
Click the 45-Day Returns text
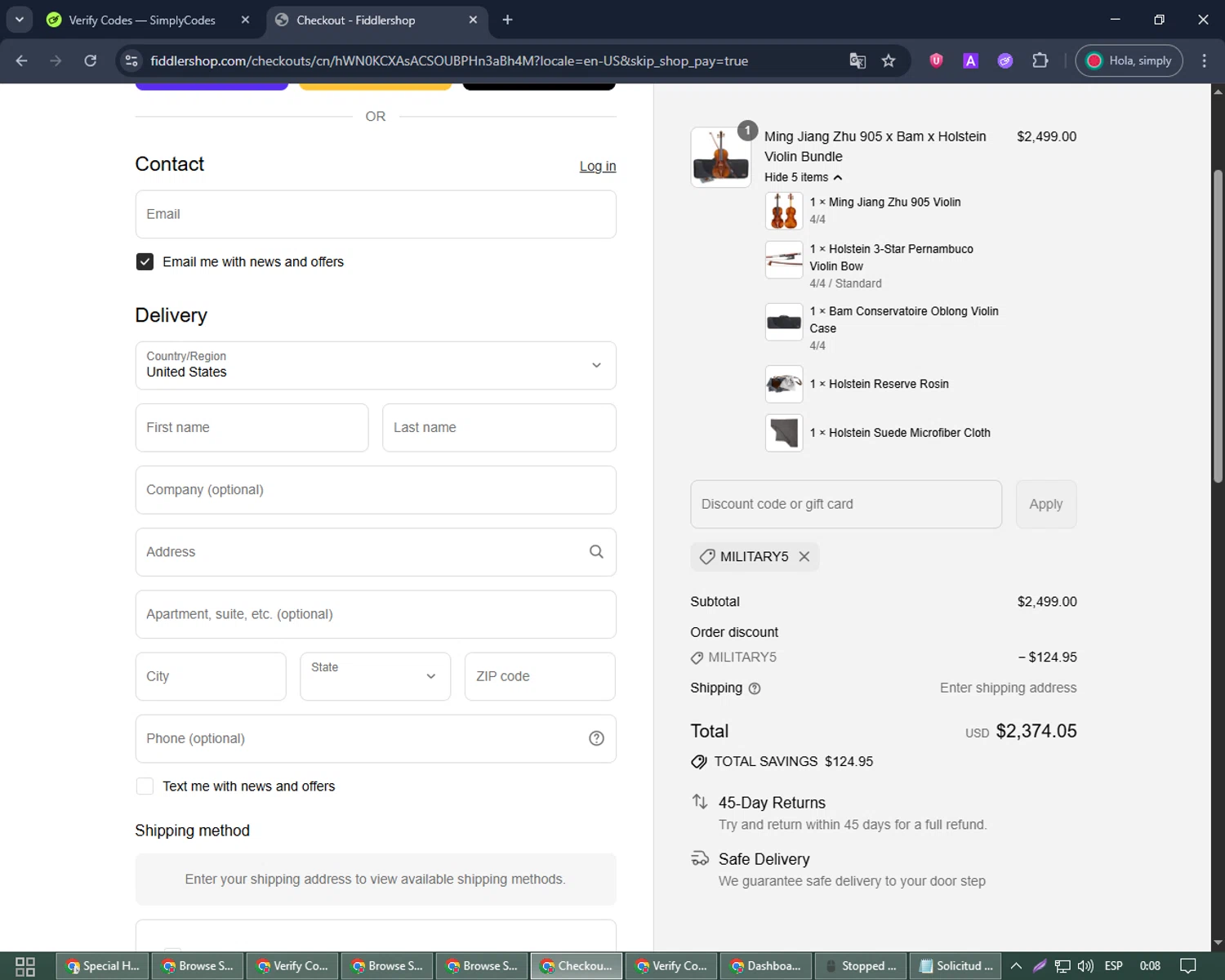click(772, 803)
